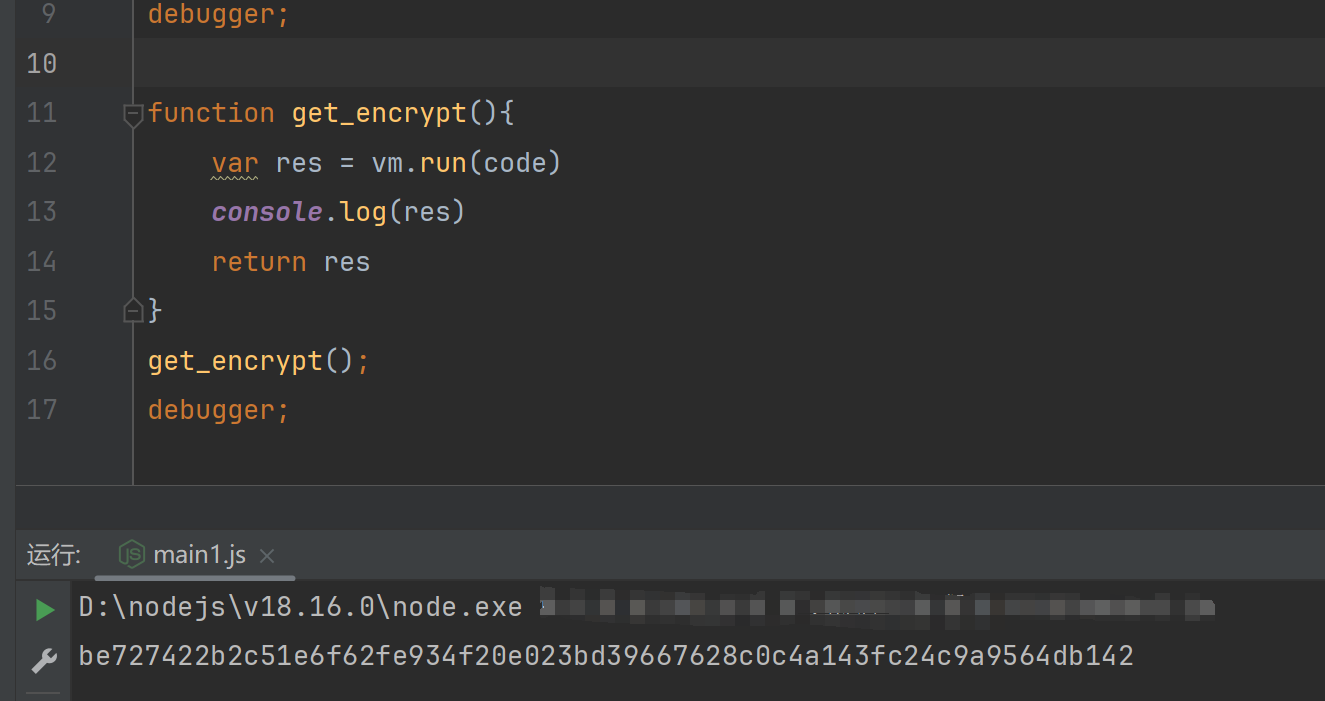This screenshot has width=1325, height=701.
Task: Collapse the get_encrypt function fold marker
Action: point(133,114)
